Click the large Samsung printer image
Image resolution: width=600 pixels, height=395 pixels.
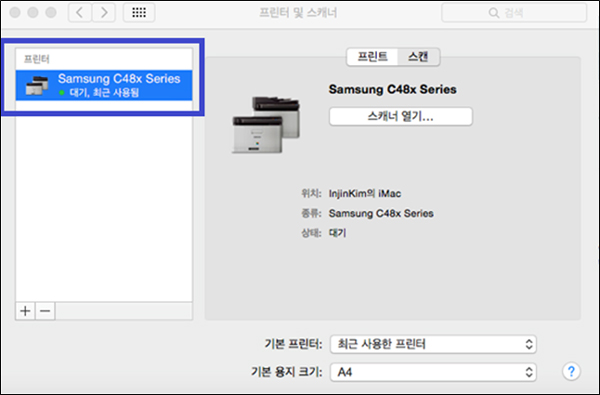266,125
